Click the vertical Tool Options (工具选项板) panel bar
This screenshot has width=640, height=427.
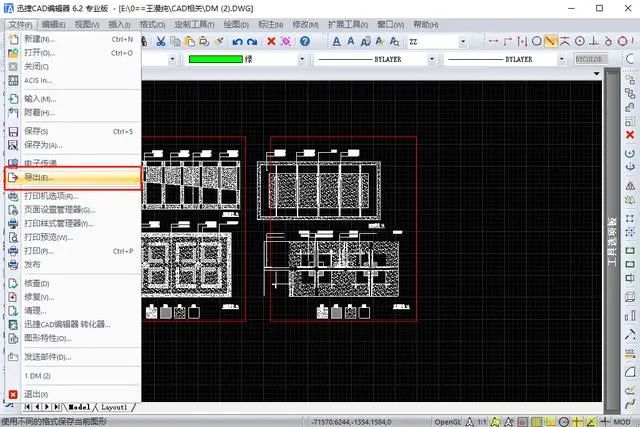tap(612, 241)
